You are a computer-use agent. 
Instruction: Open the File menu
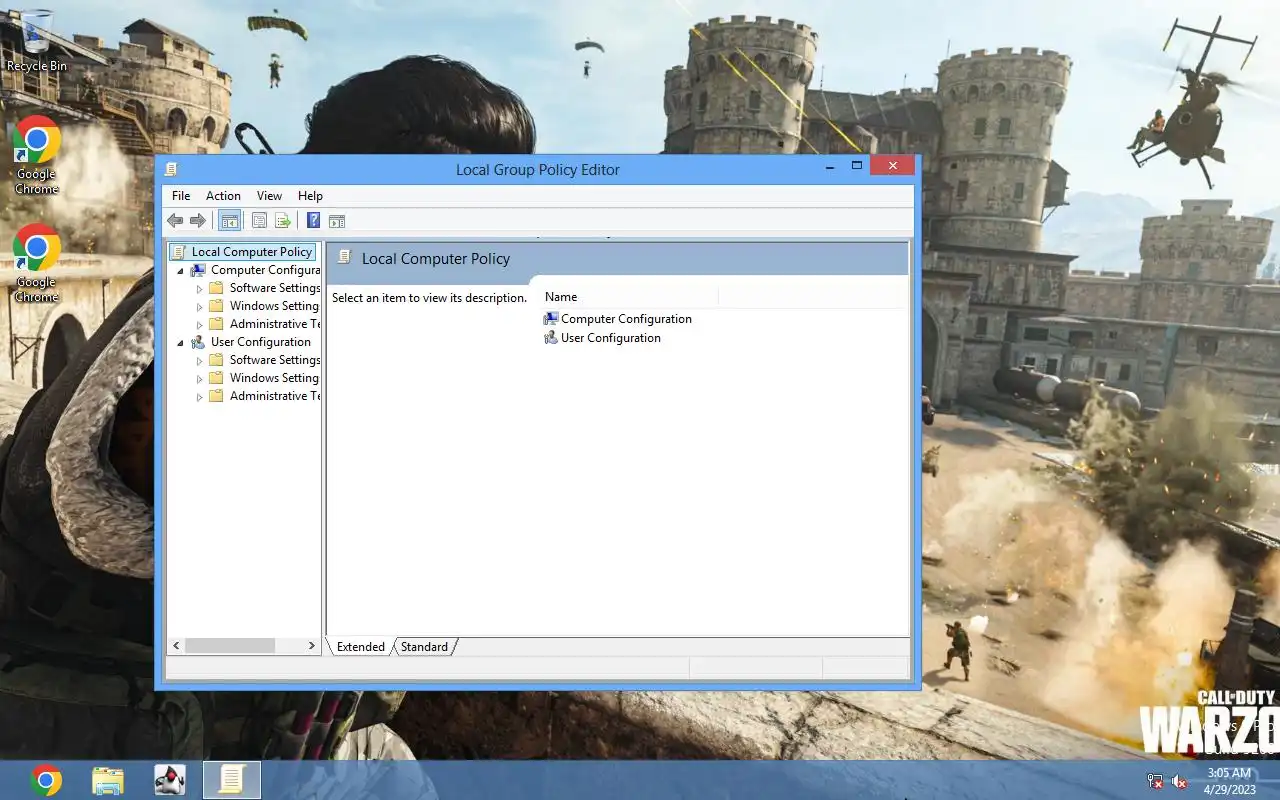(x=181, y=196)
